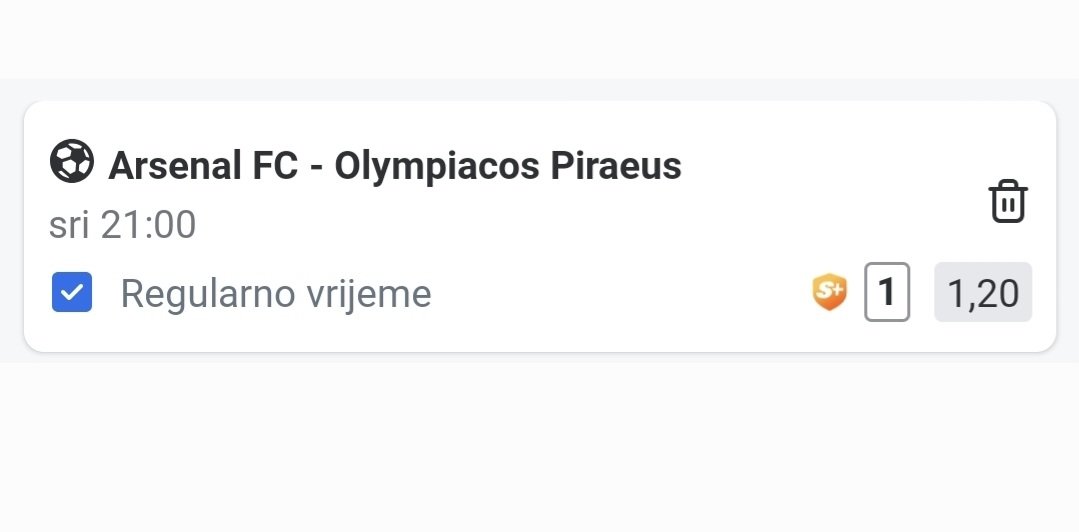Delete the Arsenal FC bet with trash icon
Screen dimensions: 1079x532
tap(1008, 201)
